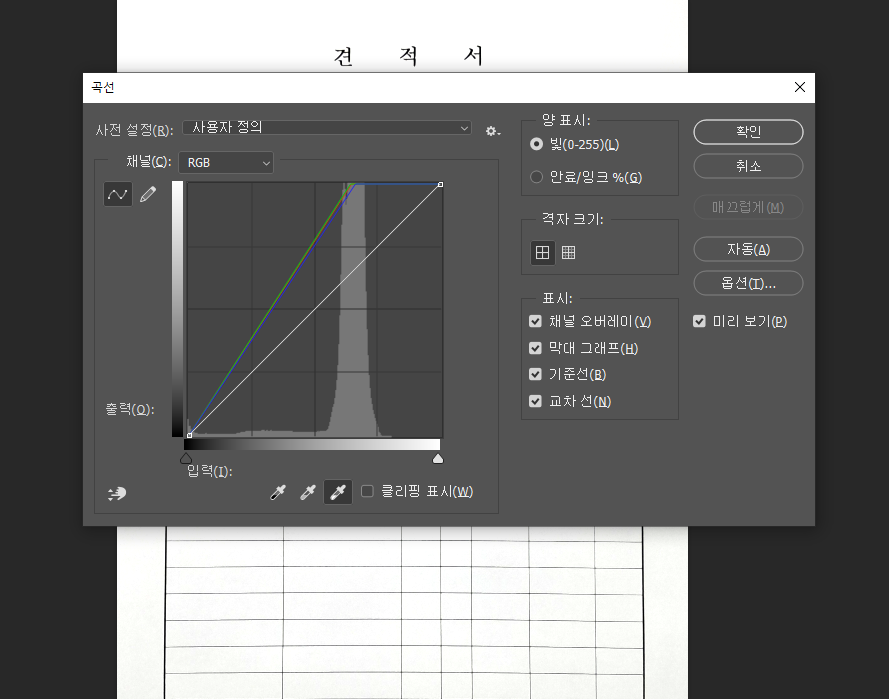The width and height of the screenshot is (889, 699).
Task: Open the 사전 설정 preset dropdown
Action: (327, 128)
